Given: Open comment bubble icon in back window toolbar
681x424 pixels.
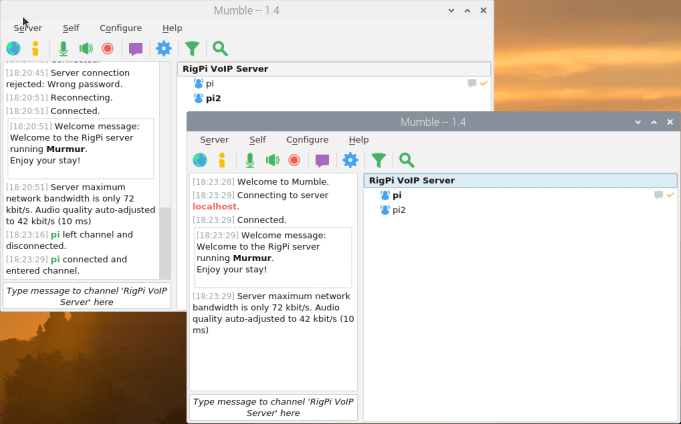Looking at the screenshot, I should click(136, 49).
